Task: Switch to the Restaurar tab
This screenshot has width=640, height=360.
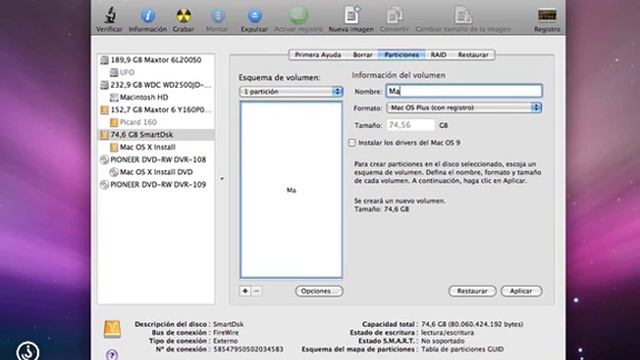Action: [x=473, y=55]
